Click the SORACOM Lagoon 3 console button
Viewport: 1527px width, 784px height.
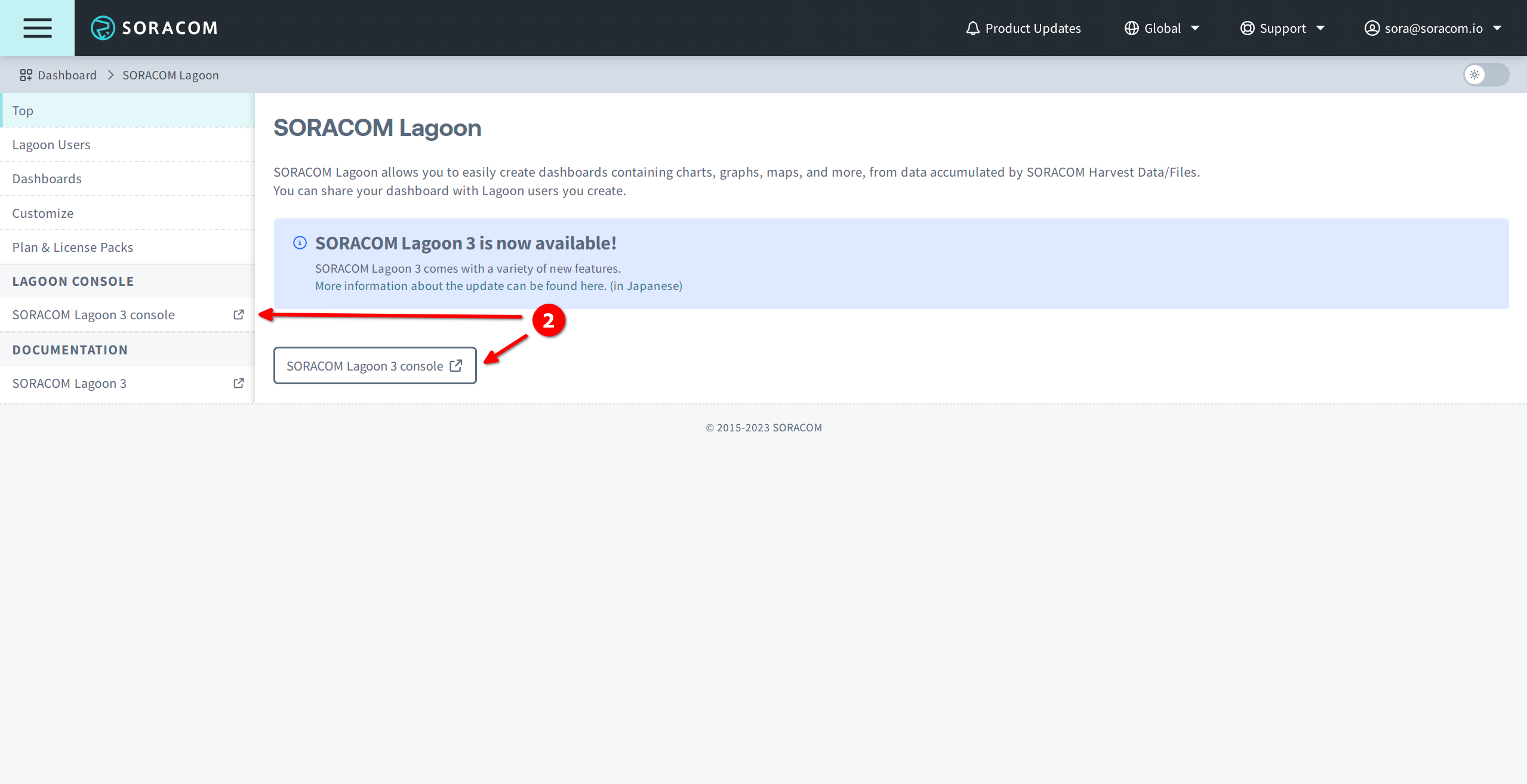[375, 365]
